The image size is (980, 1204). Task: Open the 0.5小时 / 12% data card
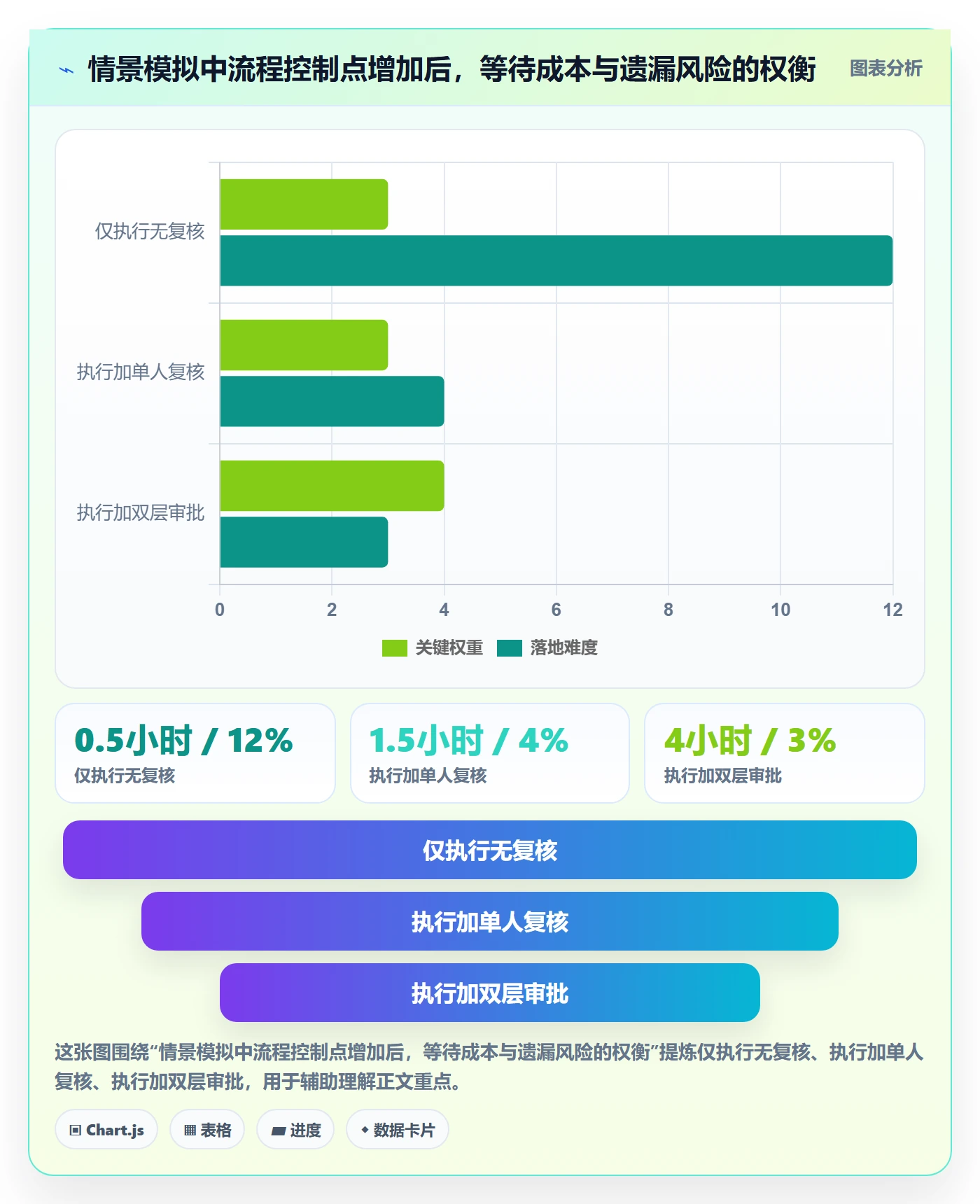point(195,753)
